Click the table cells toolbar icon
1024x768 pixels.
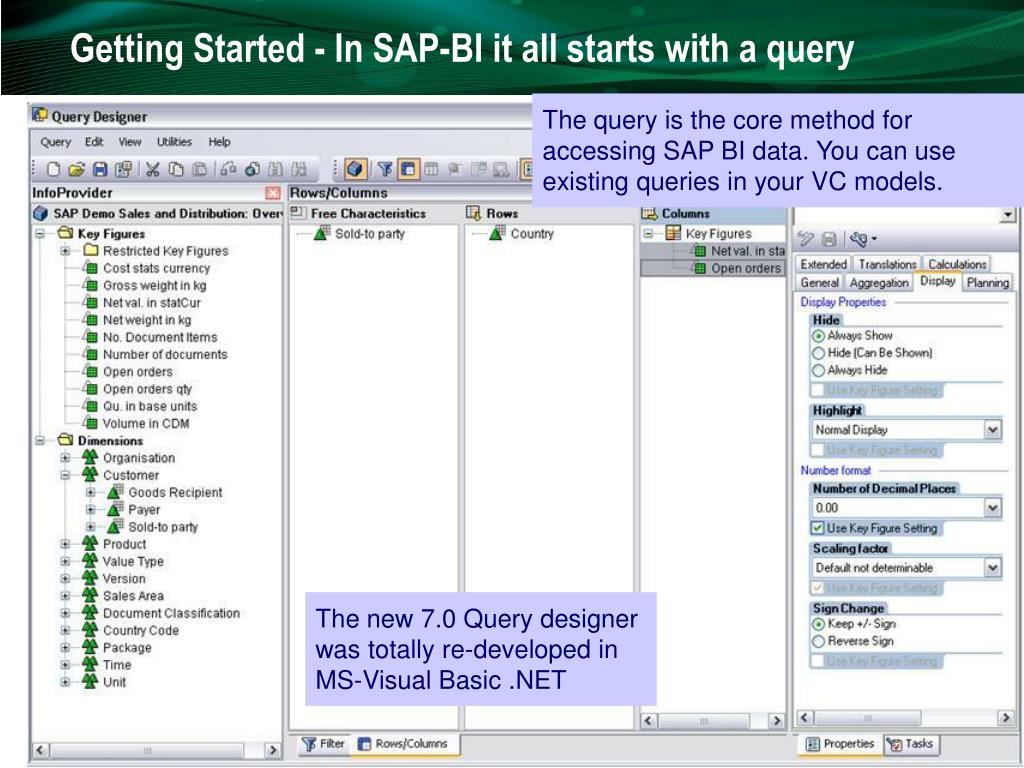(431, 170)
